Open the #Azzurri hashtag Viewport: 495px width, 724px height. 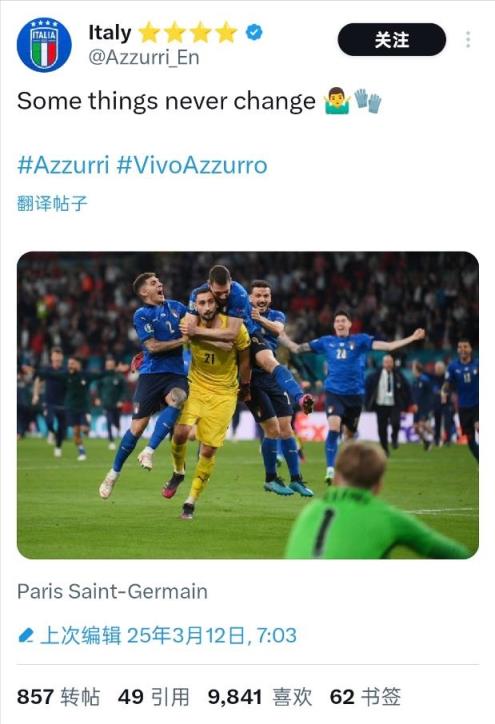(63, 165)
